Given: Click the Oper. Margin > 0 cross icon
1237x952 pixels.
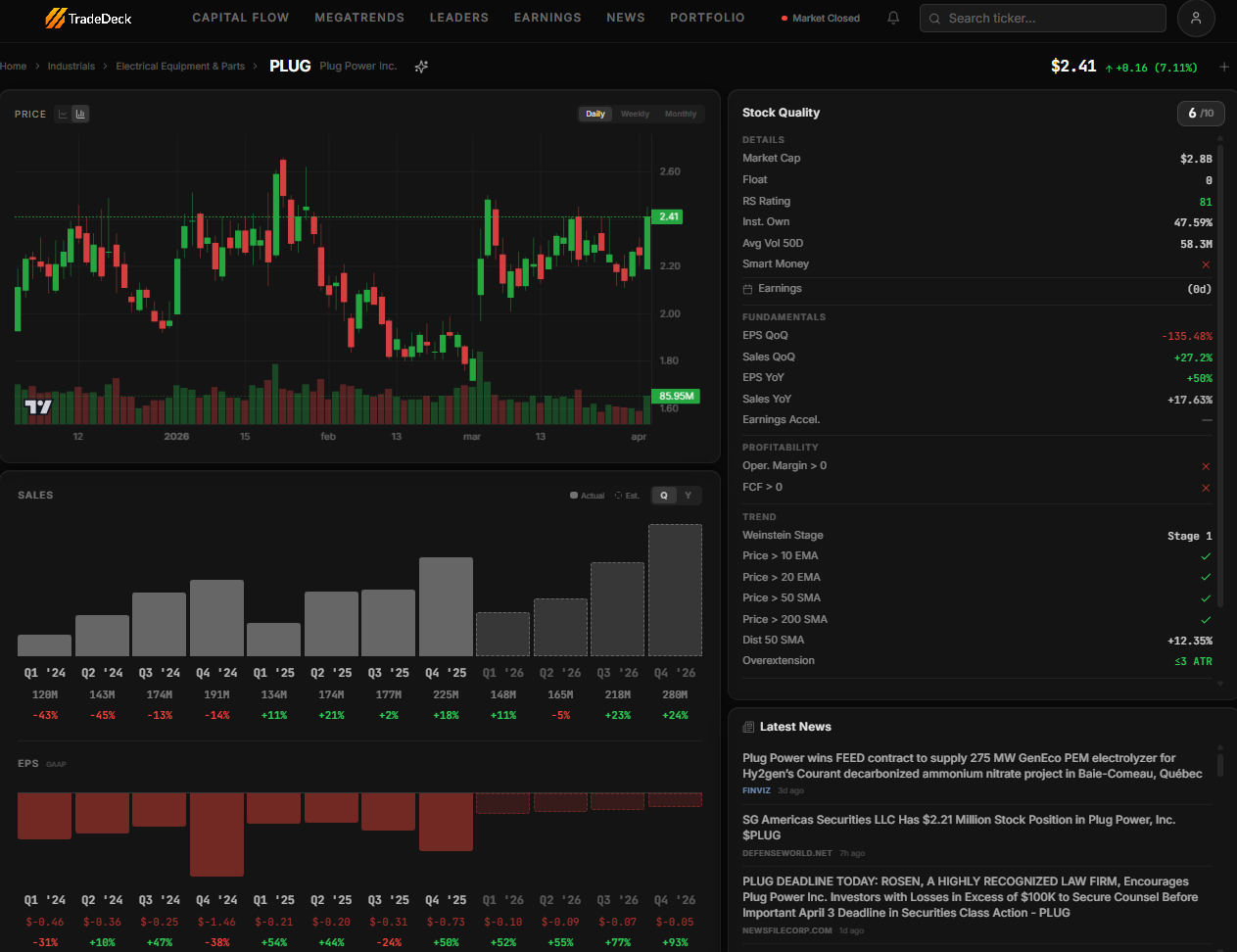Looking at the screenshot, I should coord(1206,466).
